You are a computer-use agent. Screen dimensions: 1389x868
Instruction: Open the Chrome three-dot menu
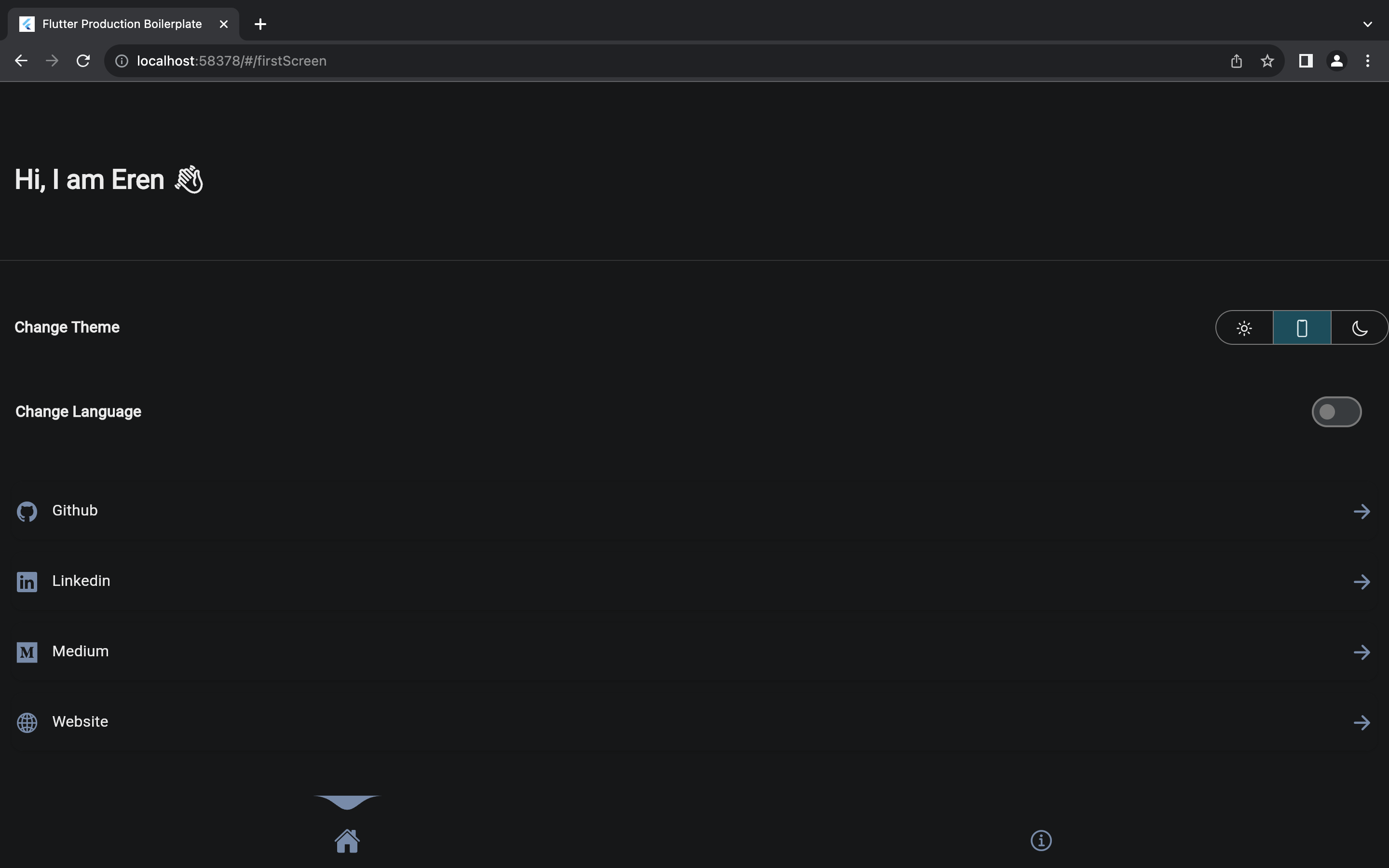coord(1368,61)
